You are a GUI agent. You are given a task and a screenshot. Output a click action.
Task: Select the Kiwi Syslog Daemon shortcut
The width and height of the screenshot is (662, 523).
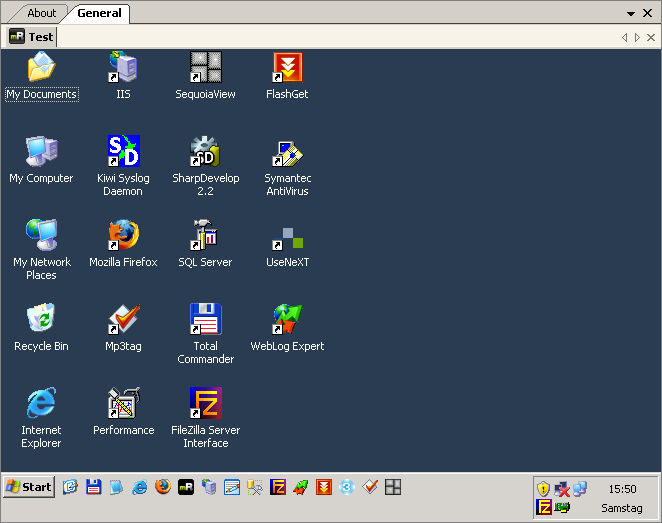tap(123, 166)
